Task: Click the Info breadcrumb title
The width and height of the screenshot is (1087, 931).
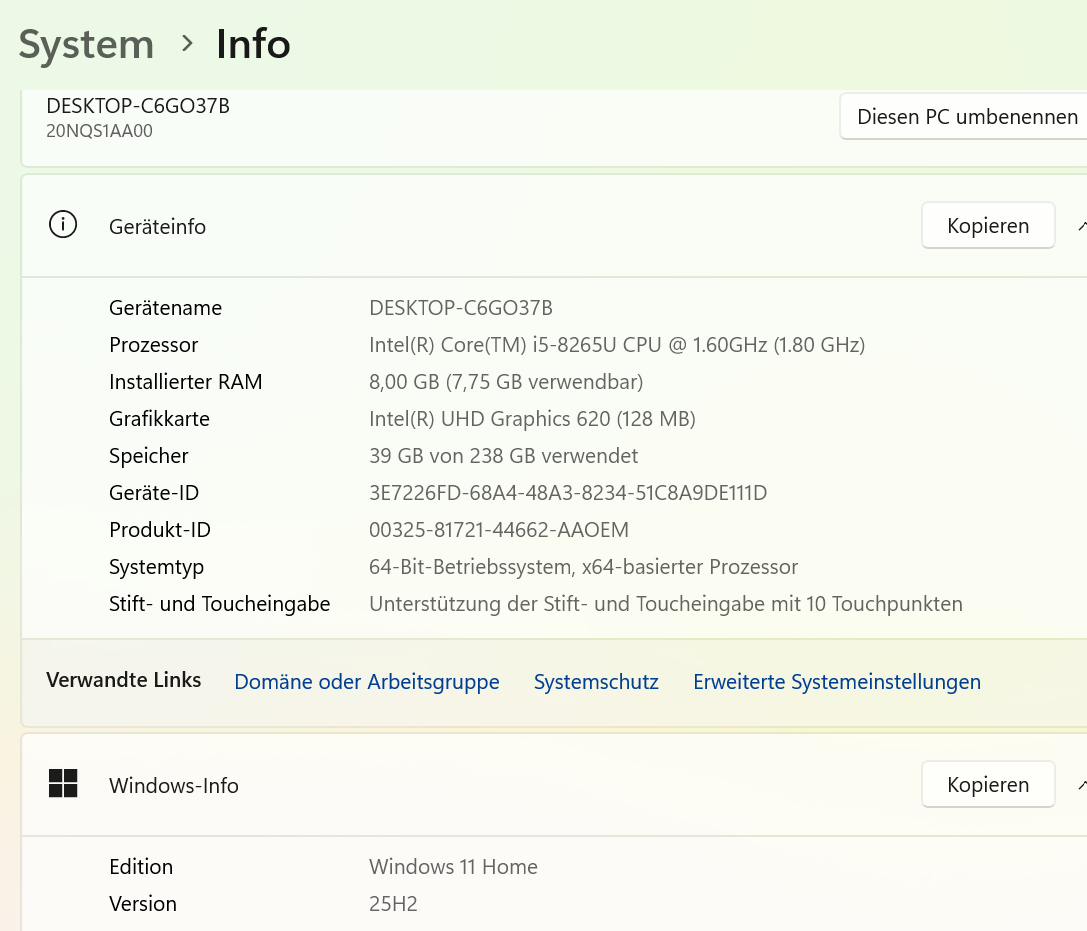Action: [x=253, y=44]
